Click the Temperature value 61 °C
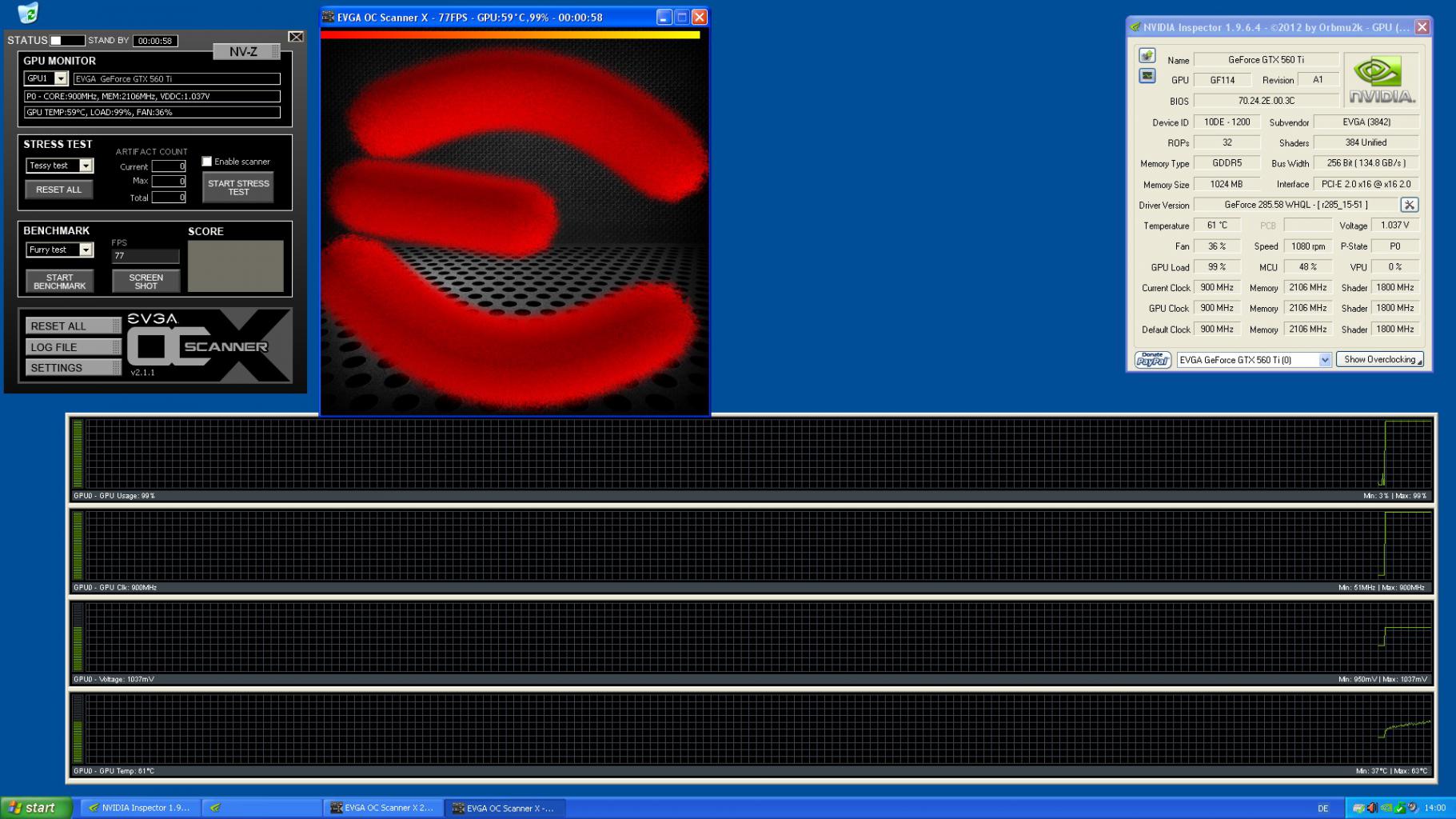The height and width of the screenshot is (819, 1456). [x=1217, y=226]
